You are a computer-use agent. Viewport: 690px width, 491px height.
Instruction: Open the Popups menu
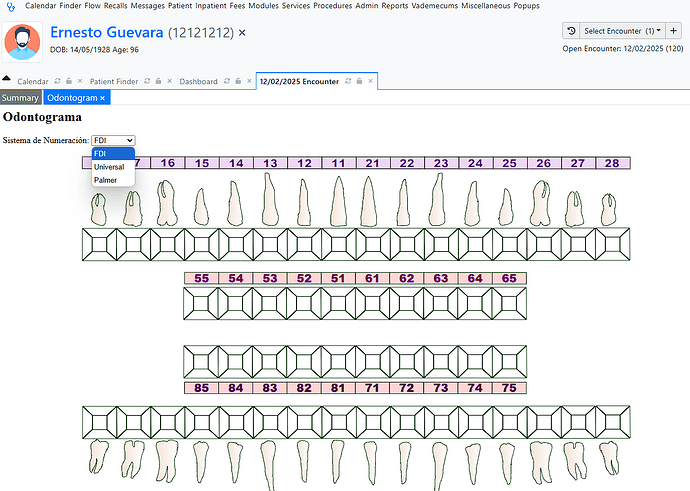click(x=526, y=6)
